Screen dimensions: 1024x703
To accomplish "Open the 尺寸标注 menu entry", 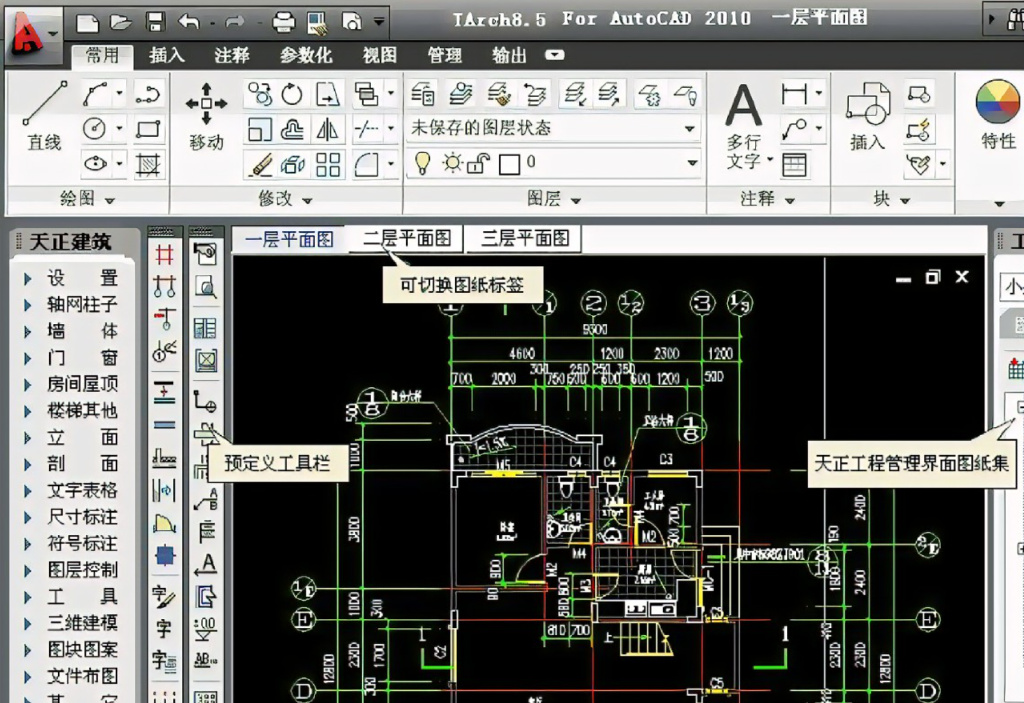I will pyautogui.click(x=82, y=517).
